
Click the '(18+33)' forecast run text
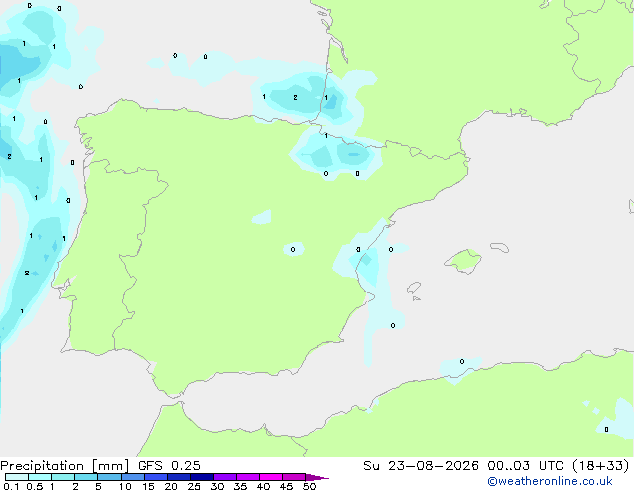601,466
